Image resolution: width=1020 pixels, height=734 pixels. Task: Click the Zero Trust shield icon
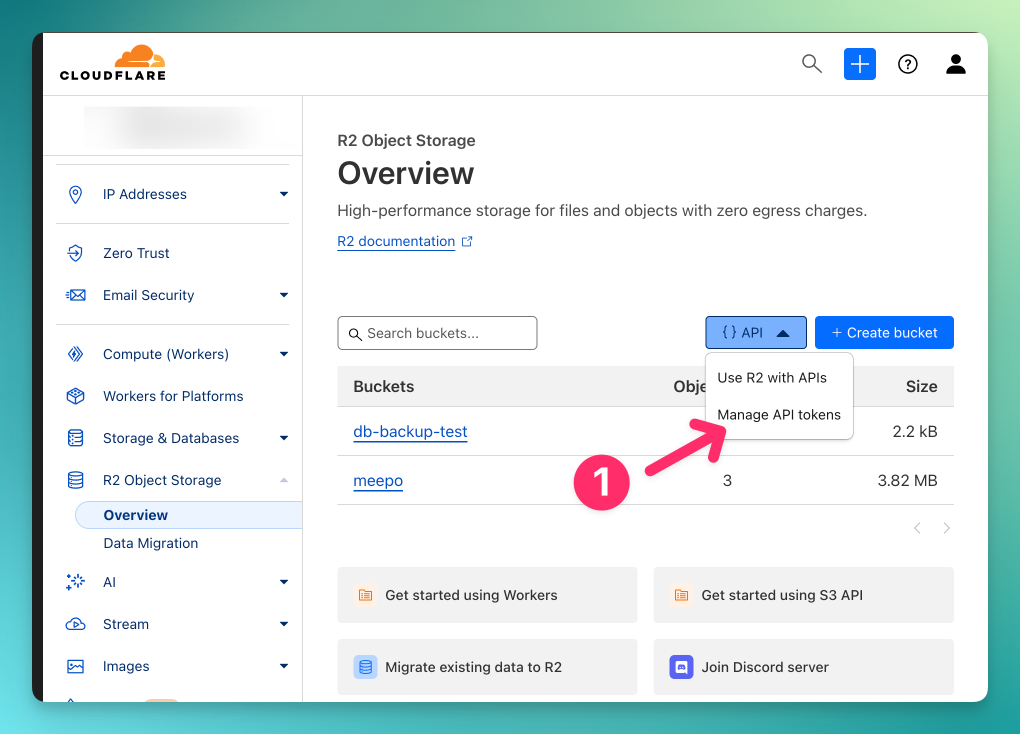[75, 253]
